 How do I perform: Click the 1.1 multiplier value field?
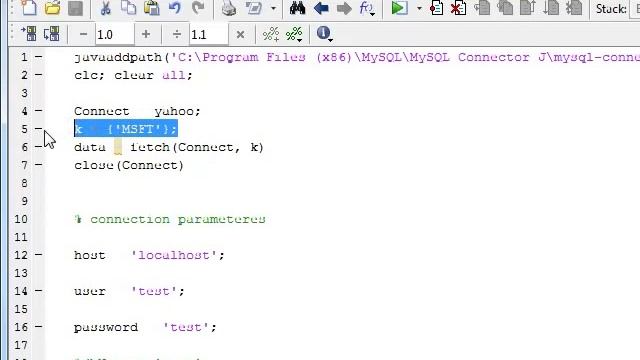coord(208,34)
